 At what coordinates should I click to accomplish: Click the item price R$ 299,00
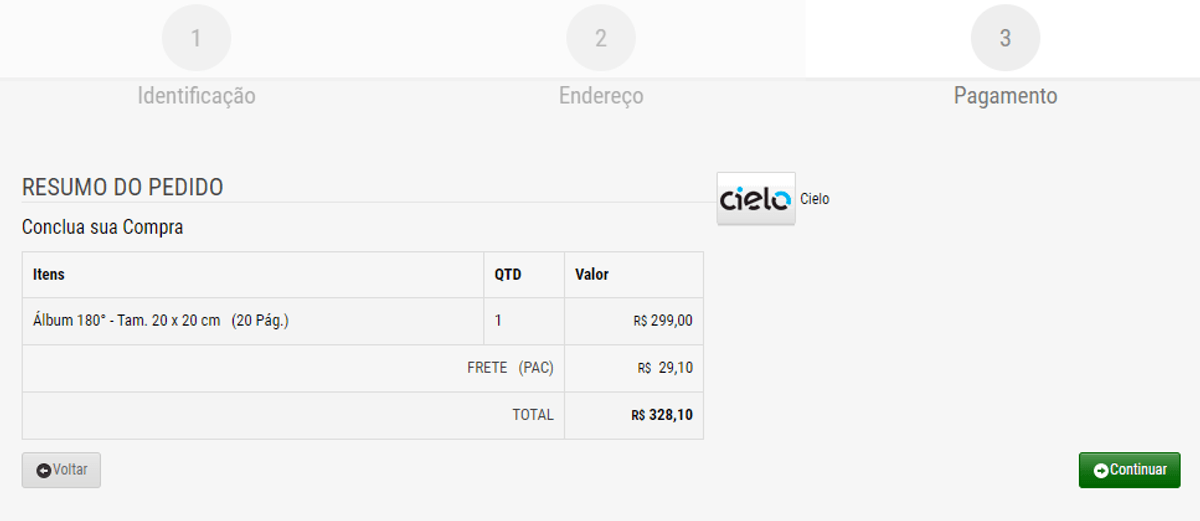tap(663, 321)
